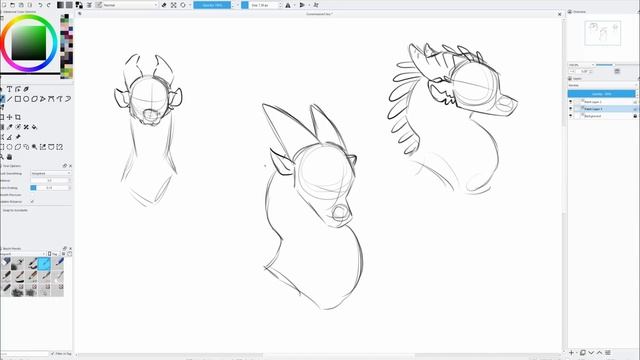
Task: Select the Crop tool
Action: click(x=18, y=117)
